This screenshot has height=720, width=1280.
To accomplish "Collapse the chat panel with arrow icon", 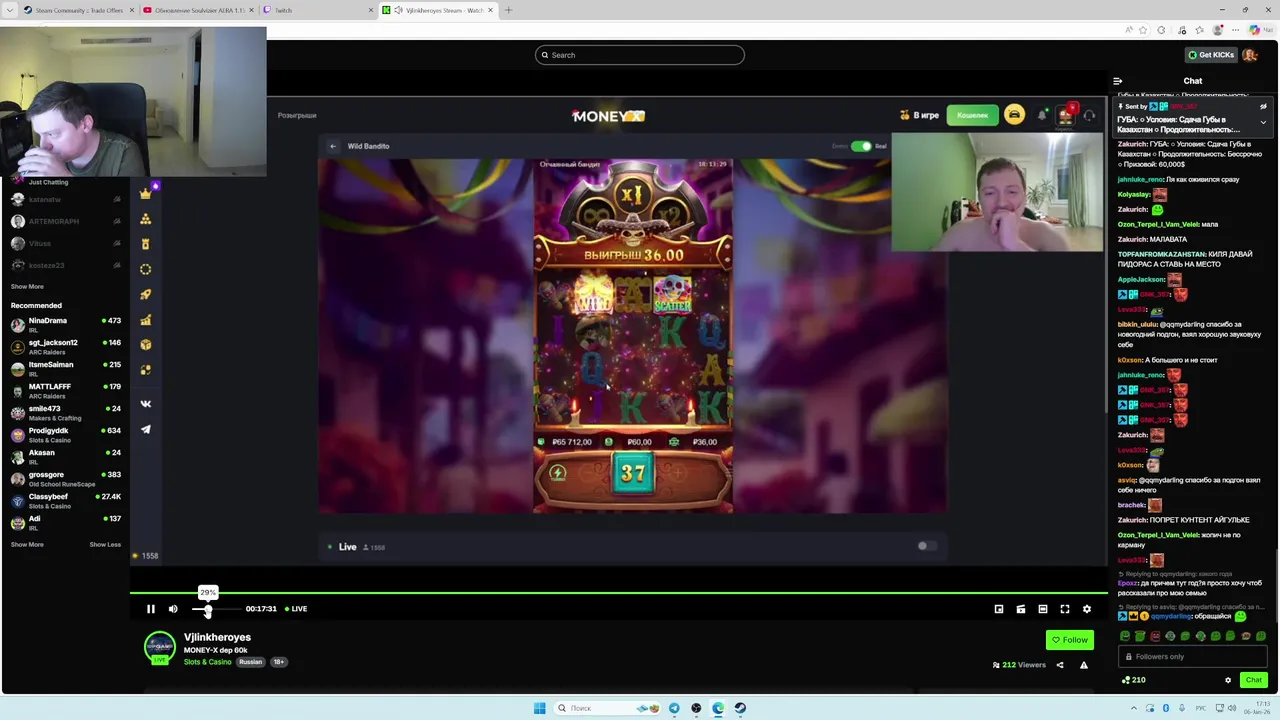I will [1118, 81].
